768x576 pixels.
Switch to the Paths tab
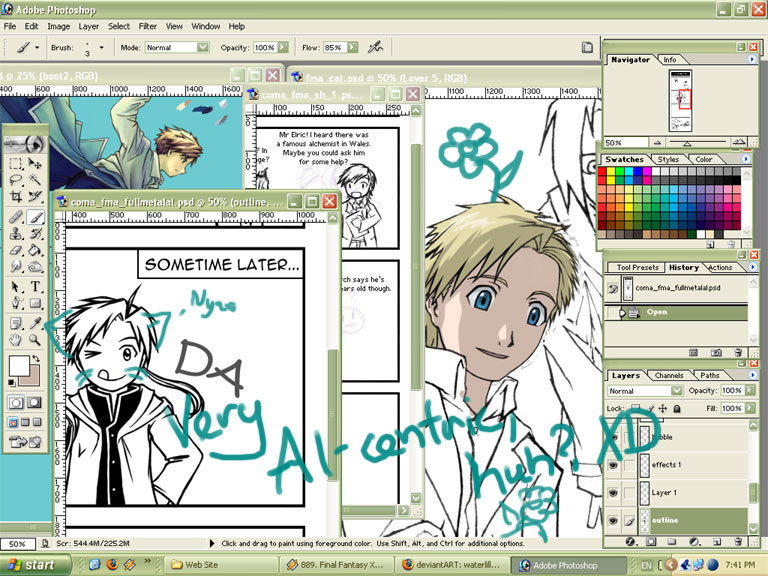click(x=710, y=376)
